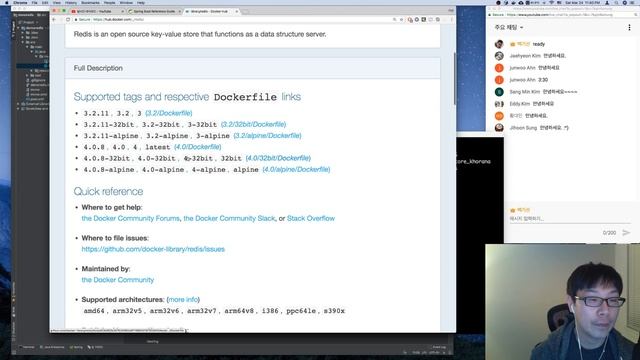640x360 pixels.
Task: Click the menu bar date and time
Action: tap(582, 2)
